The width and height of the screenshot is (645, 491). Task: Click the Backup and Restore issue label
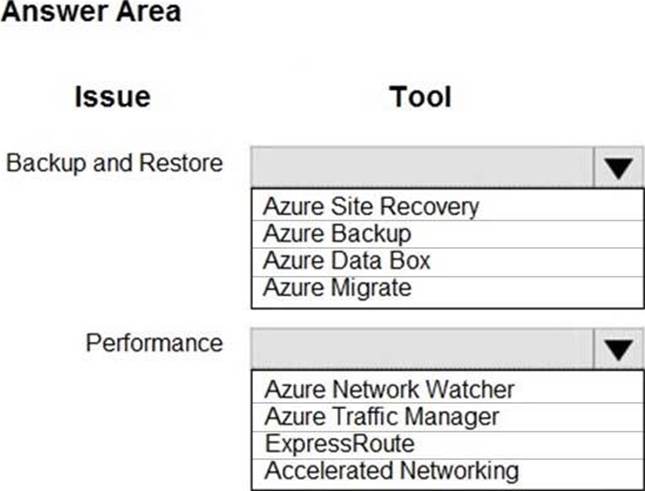[114, 162]
